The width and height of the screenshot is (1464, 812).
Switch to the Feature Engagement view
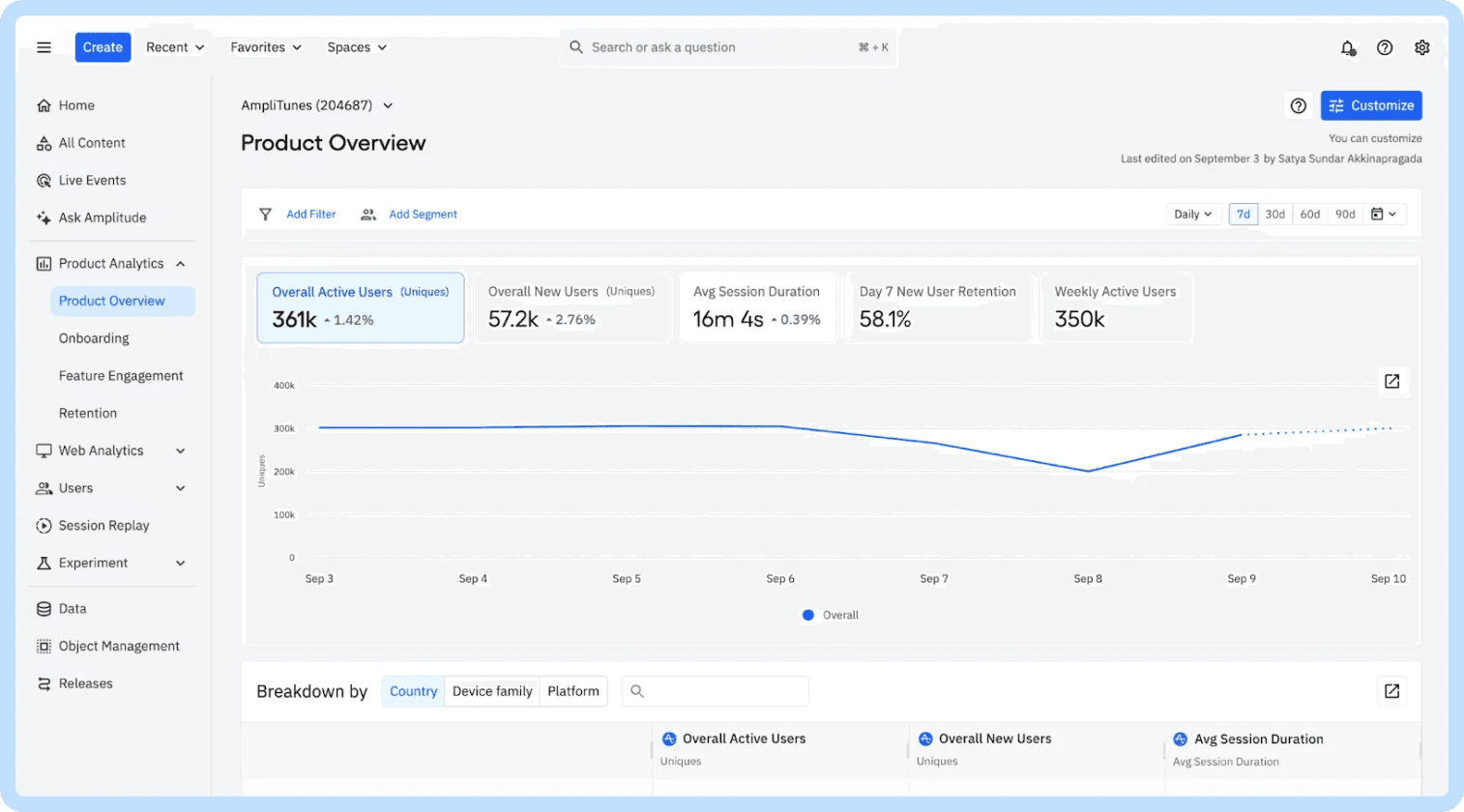point(121,375)
